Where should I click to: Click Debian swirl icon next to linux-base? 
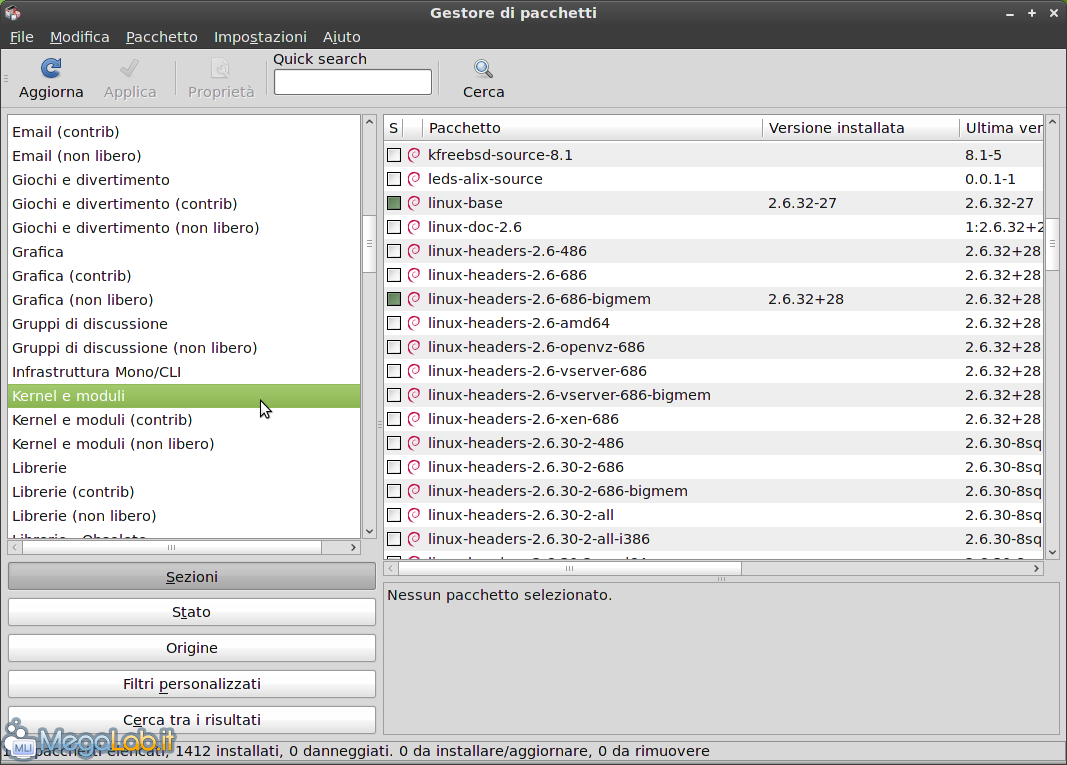414,203
